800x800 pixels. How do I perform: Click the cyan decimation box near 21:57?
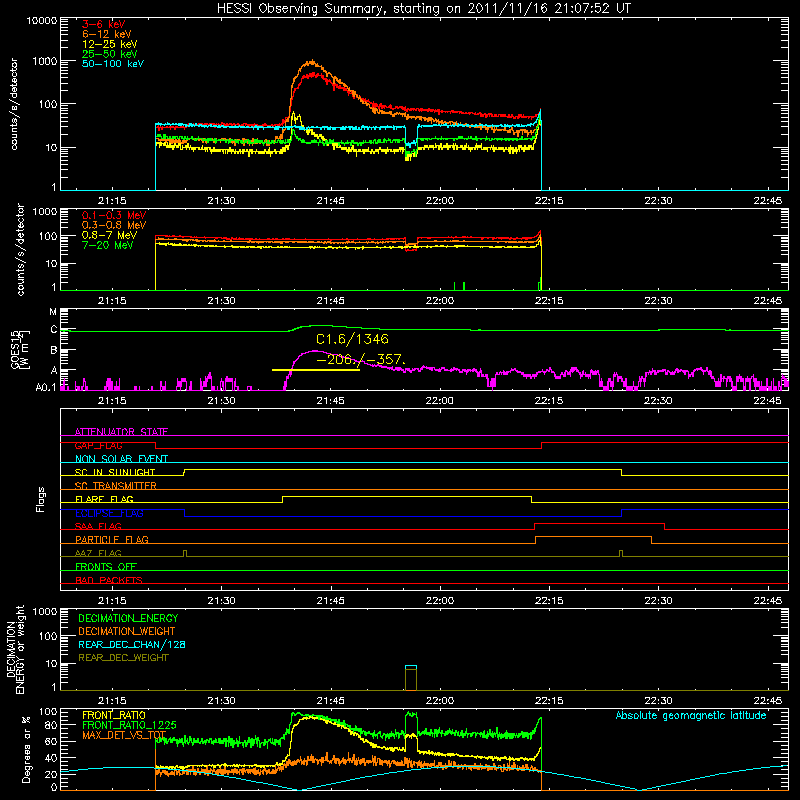[x=411, y=667]
